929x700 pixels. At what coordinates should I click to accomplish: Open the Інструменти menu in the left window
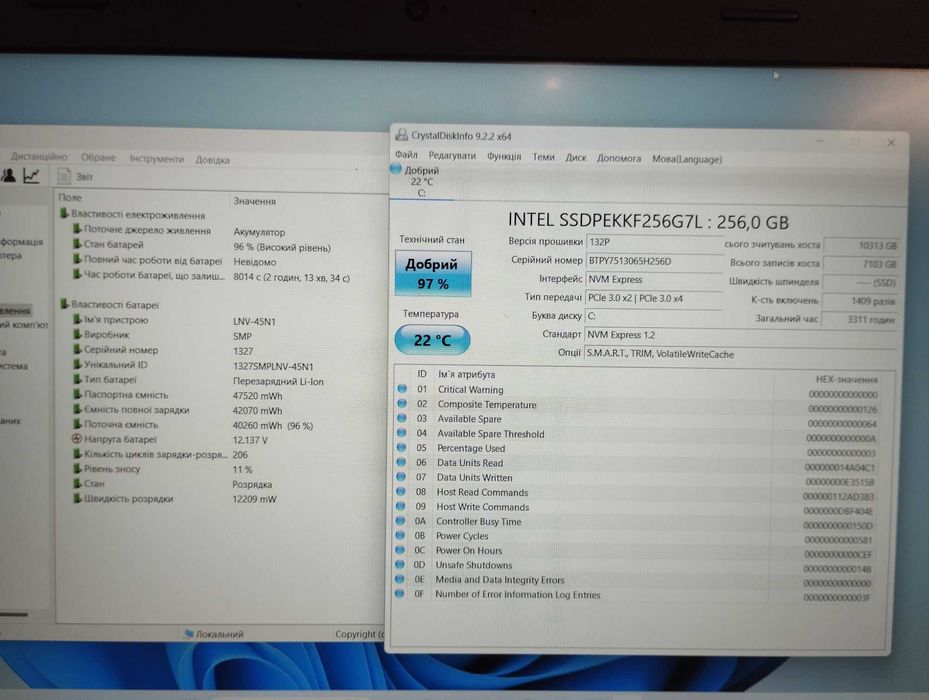click(x=156, y=159)
